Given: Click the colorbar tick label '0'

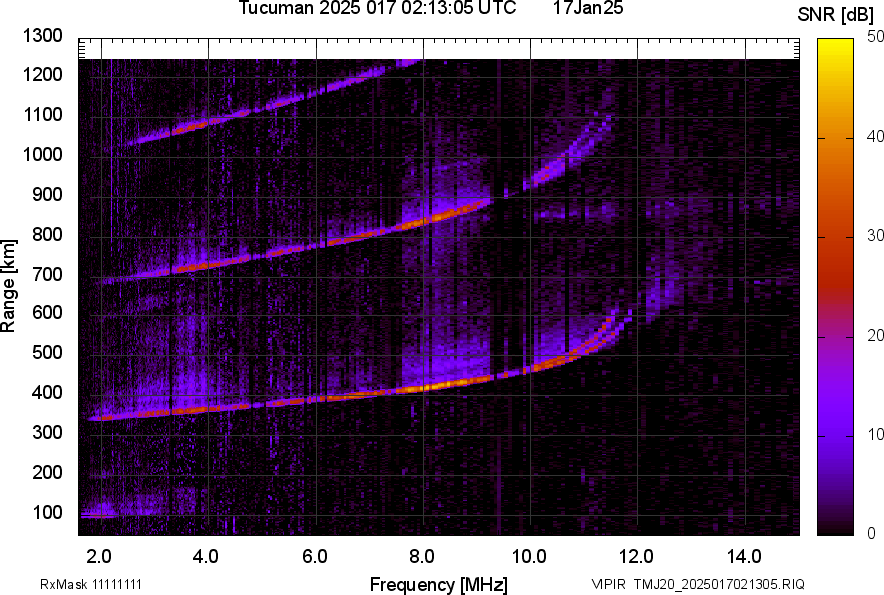Looking at the screenshot, I should coord(872,533).
